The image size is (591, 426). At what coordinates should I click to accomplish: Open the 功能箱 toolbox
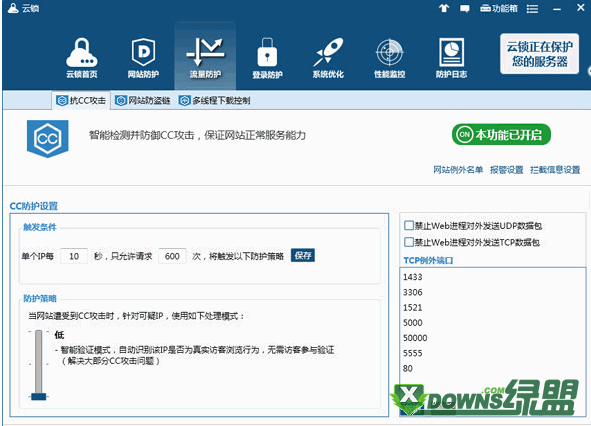499,8
